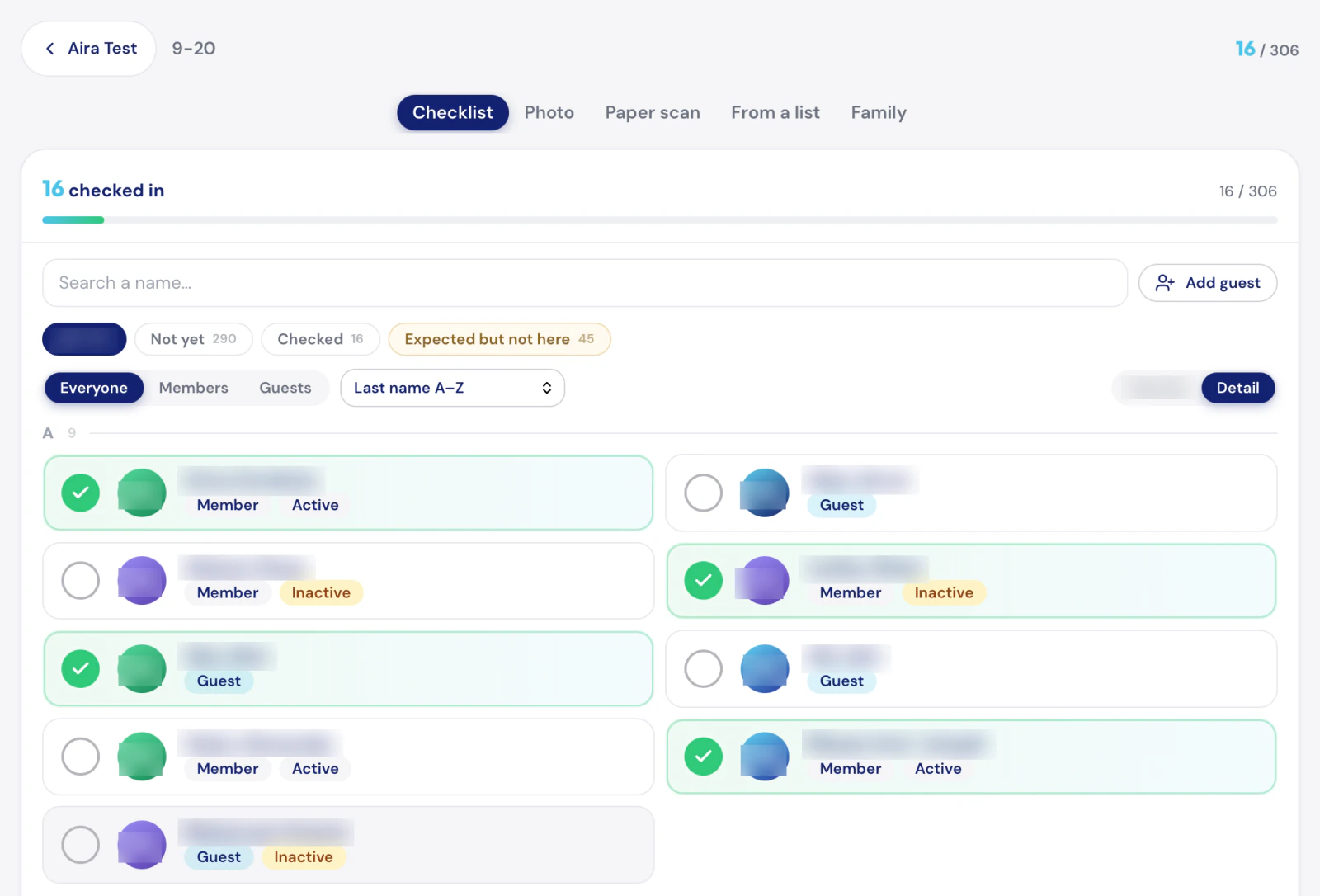The height and width of the screenshot is (896, 1320).
Task: Open the Last name A–Z sort dropdown
Action: [x=453, y=388]
